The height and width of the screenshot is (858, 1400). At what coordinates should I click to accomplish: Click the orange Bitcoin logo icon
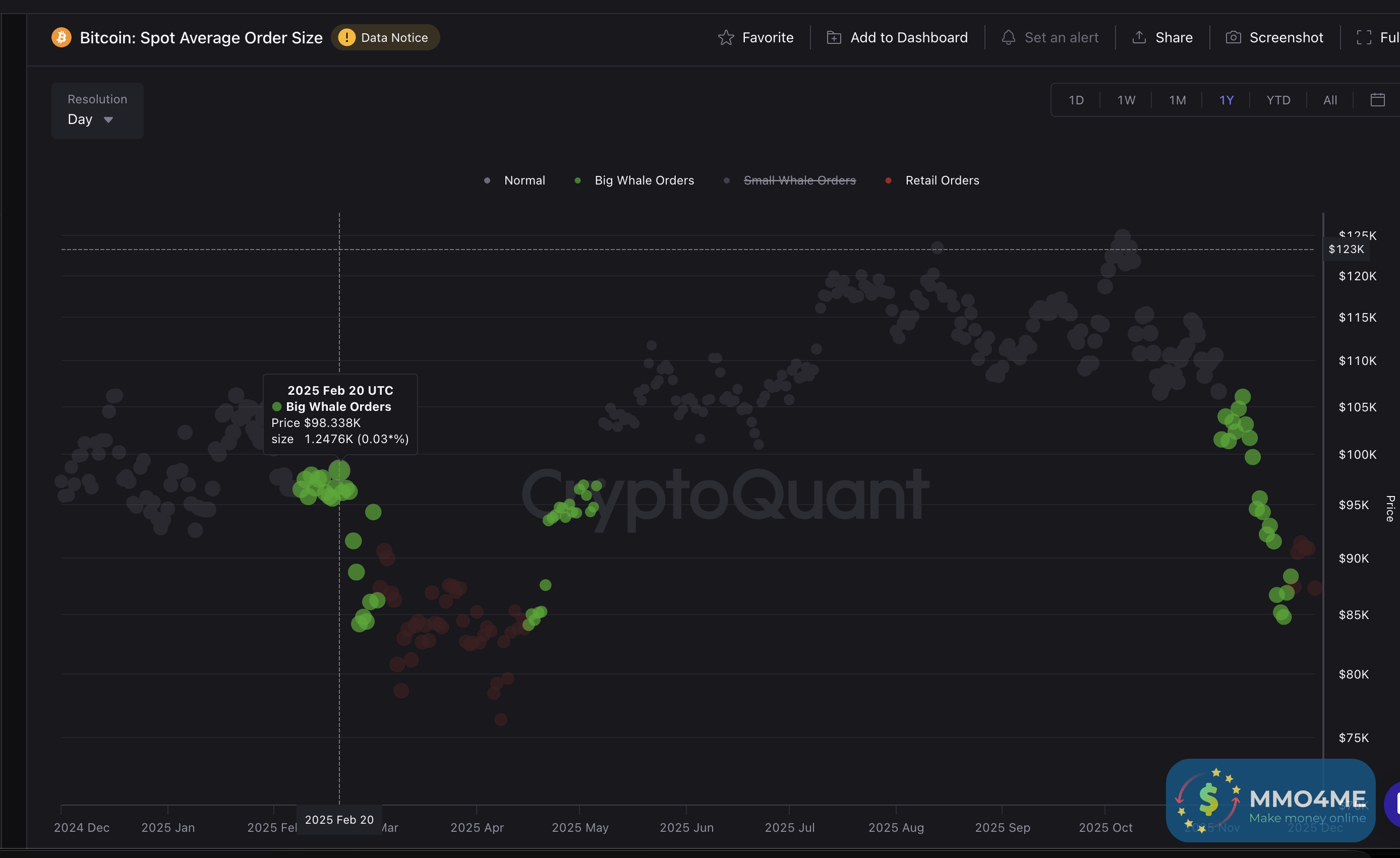tap(62, 37)
